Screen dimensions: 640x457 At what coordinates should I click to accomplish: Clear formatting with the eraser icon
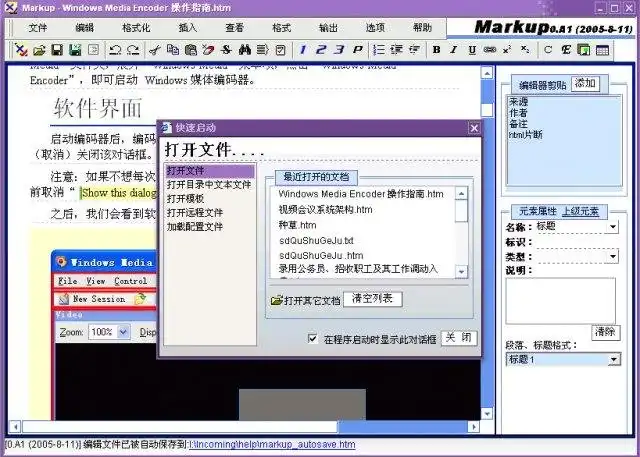click(x=208, y=50)
